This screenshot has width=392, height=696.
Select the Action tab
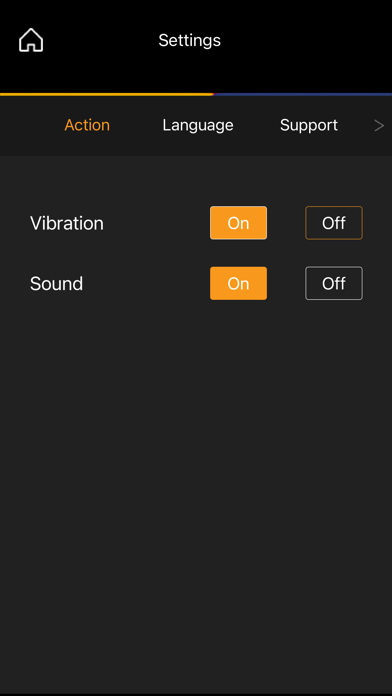87,125
